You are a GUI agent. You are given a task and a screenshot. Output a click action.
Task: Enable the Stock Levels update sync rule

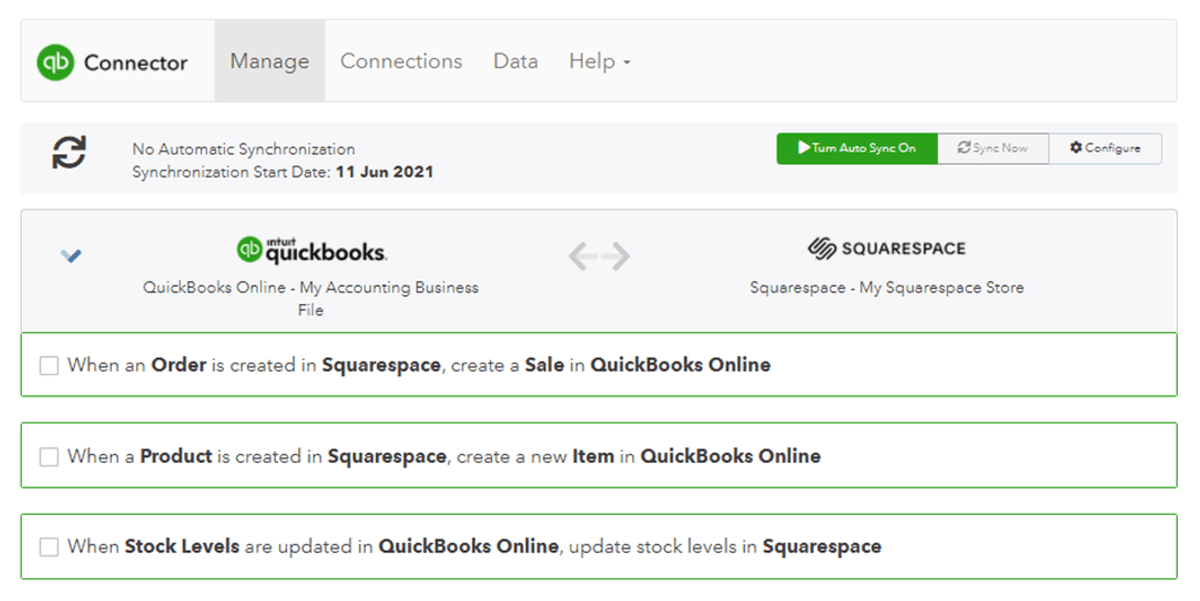(49, 546)
